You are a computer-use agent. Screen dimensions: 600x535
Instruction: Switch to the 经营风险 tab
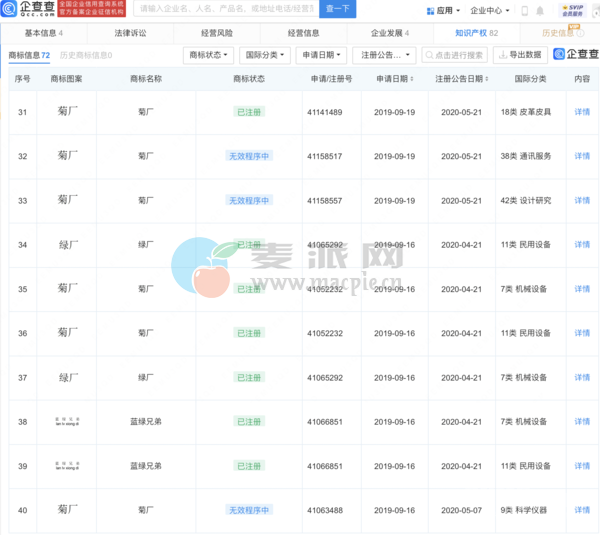[x=217, y=33]
